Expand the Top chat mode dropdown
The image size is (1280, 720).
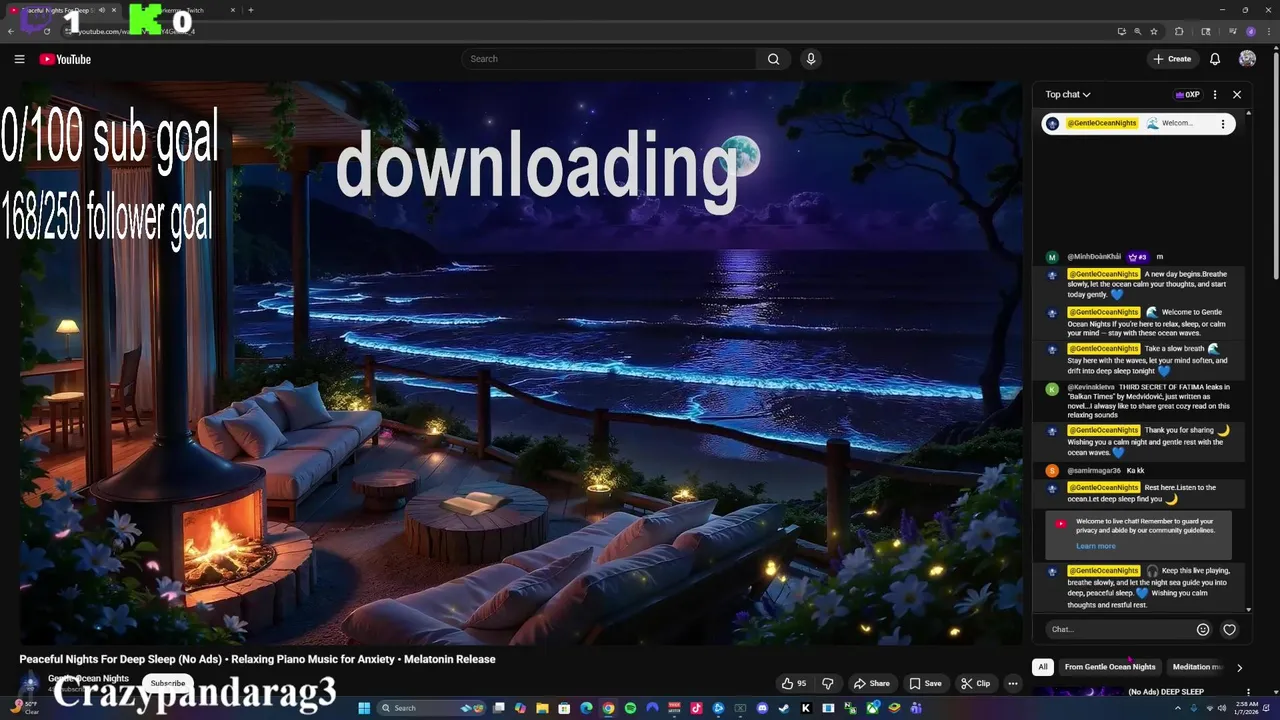[x=1068, y=95]
